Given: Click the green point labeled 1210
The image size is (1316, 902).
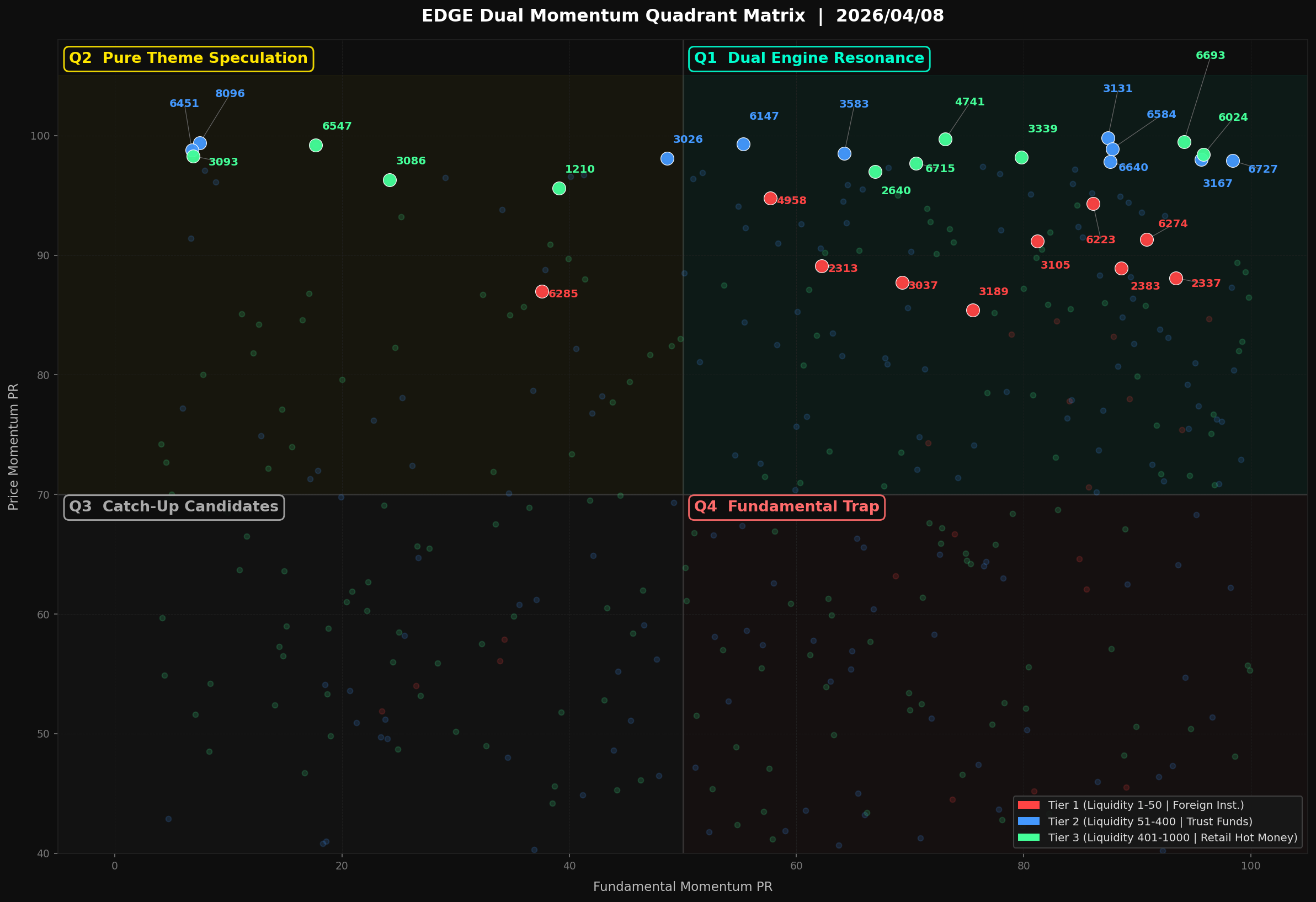Looking at the screenshot, I should pos(559,189).
